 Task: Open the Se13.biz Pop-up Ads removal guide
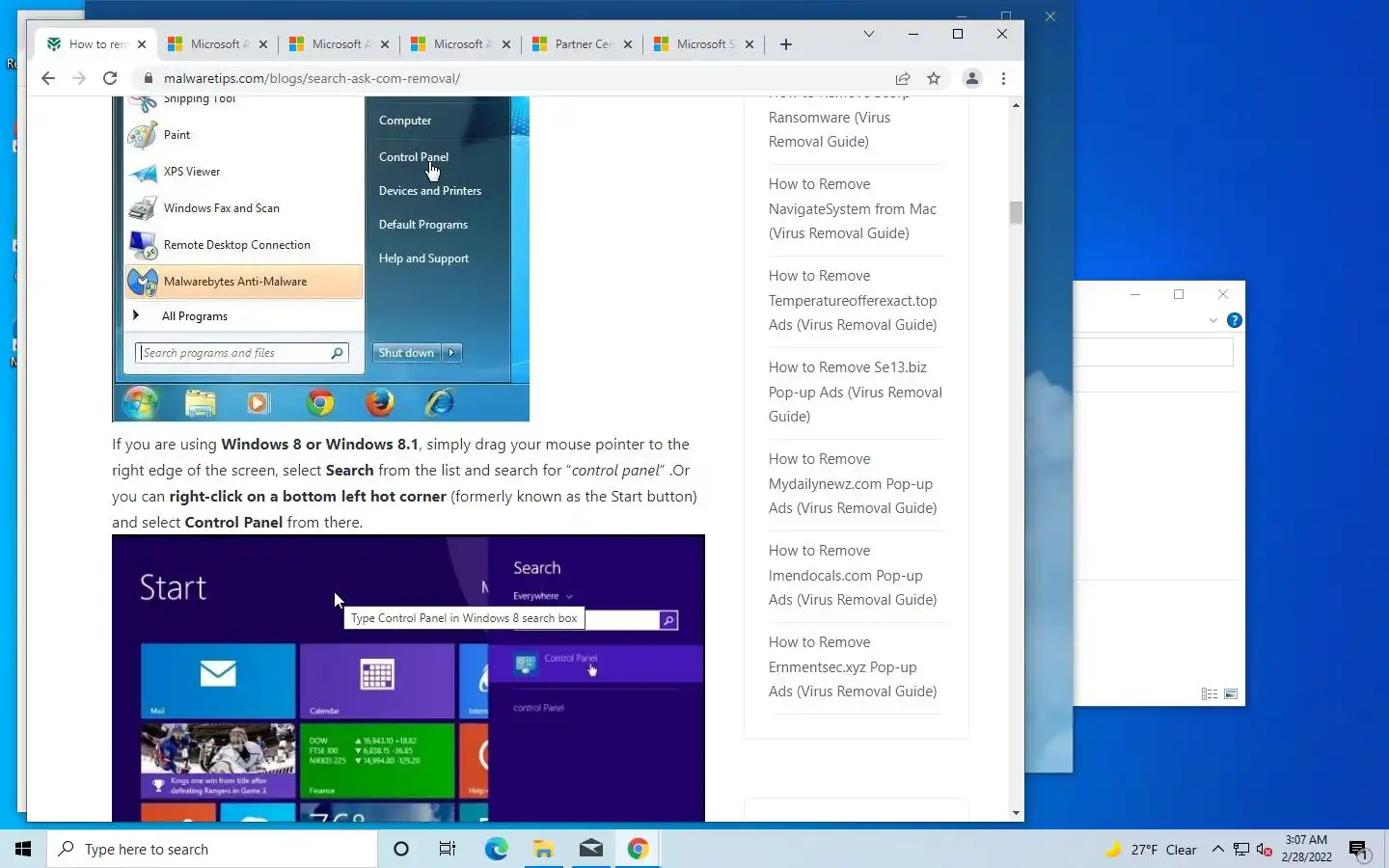[x=855, y=392]
